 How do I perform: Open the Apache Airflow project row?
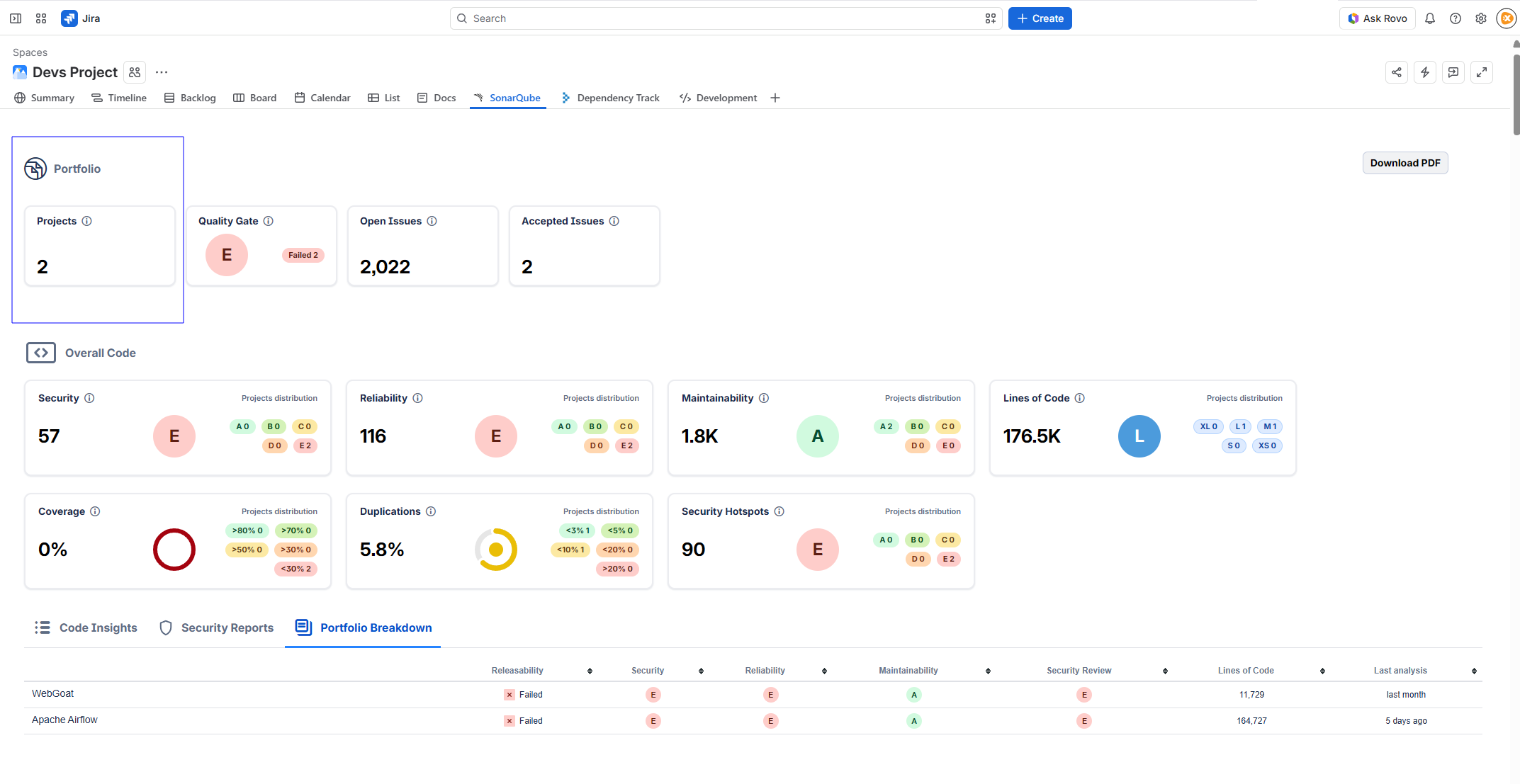tap(753, 721)
